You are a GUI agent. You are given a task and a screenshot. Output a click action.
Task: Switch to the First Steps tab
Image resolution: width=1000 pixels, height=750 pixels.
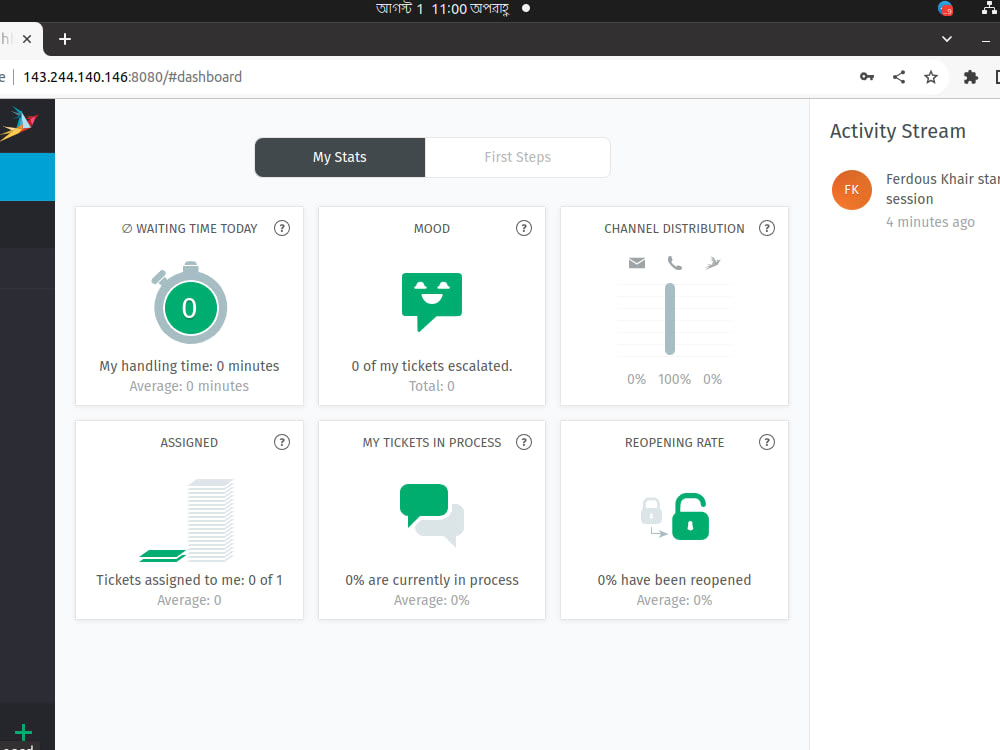(517, 157)
